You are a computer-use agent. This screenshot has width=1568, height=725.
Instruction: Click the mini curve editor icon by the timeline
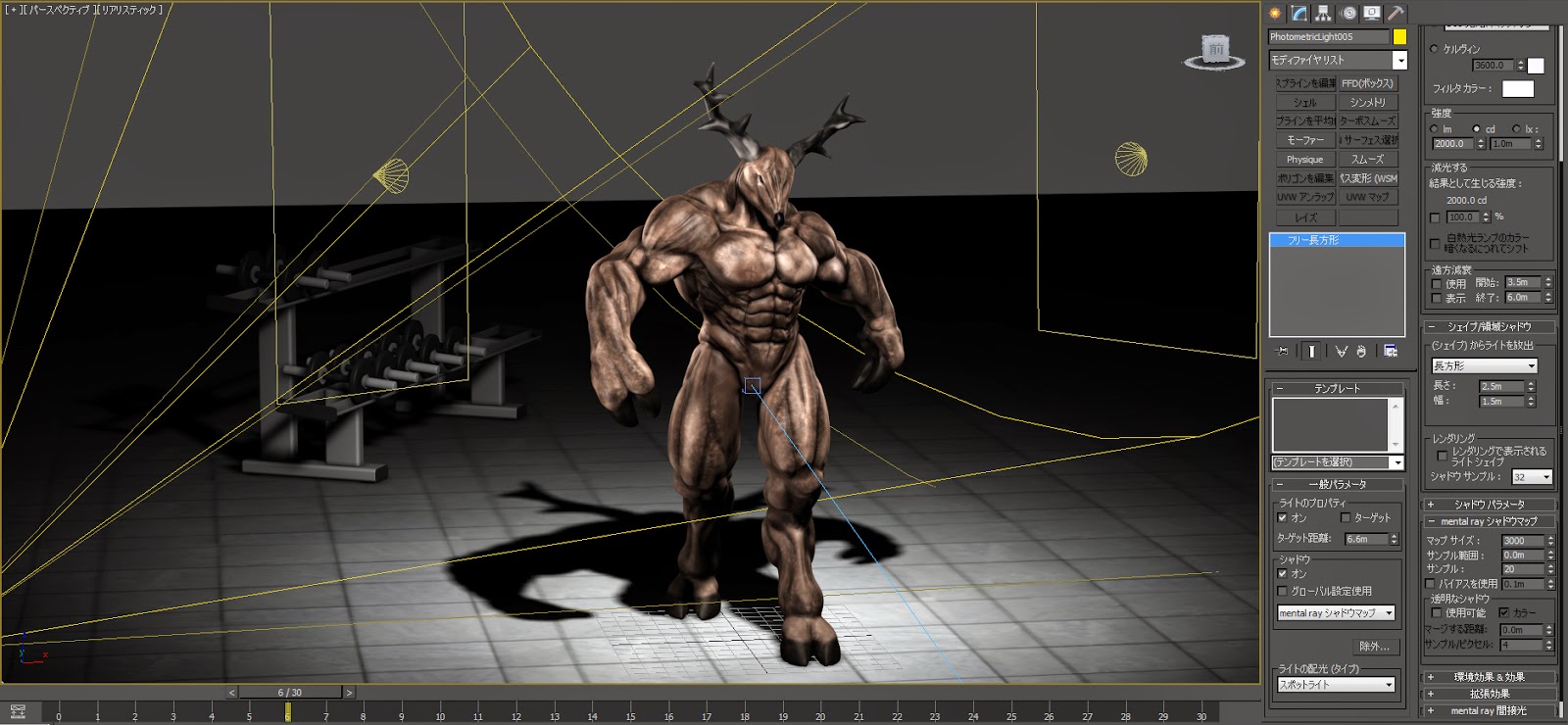coord(18,712)
